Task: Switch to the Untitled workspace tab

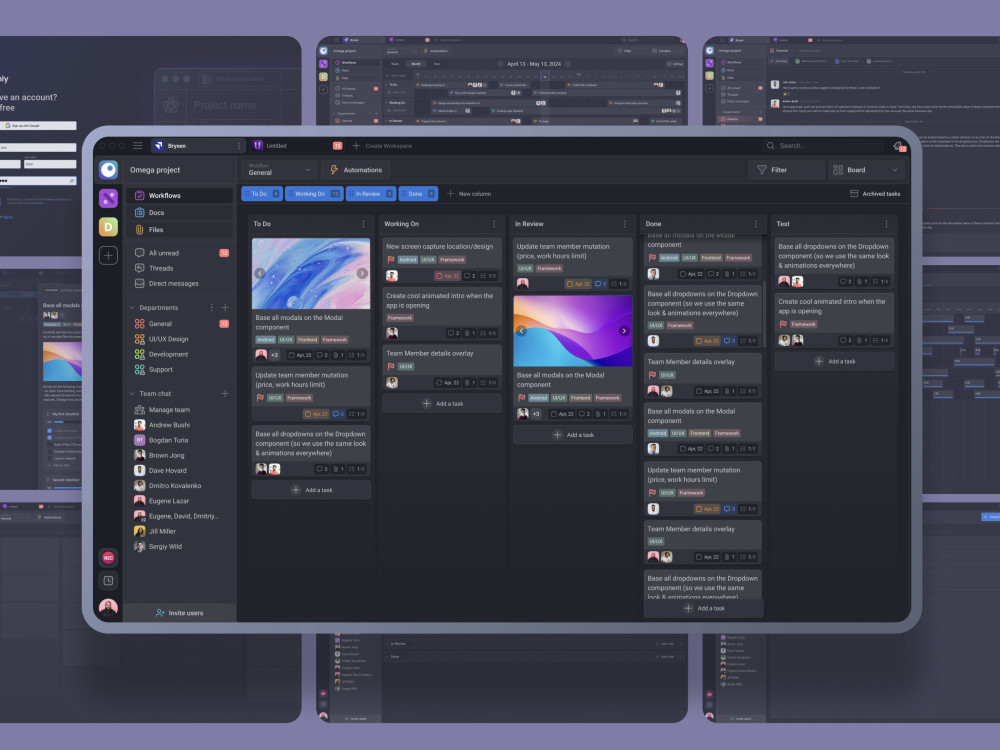Action: [x=298, y=145]
